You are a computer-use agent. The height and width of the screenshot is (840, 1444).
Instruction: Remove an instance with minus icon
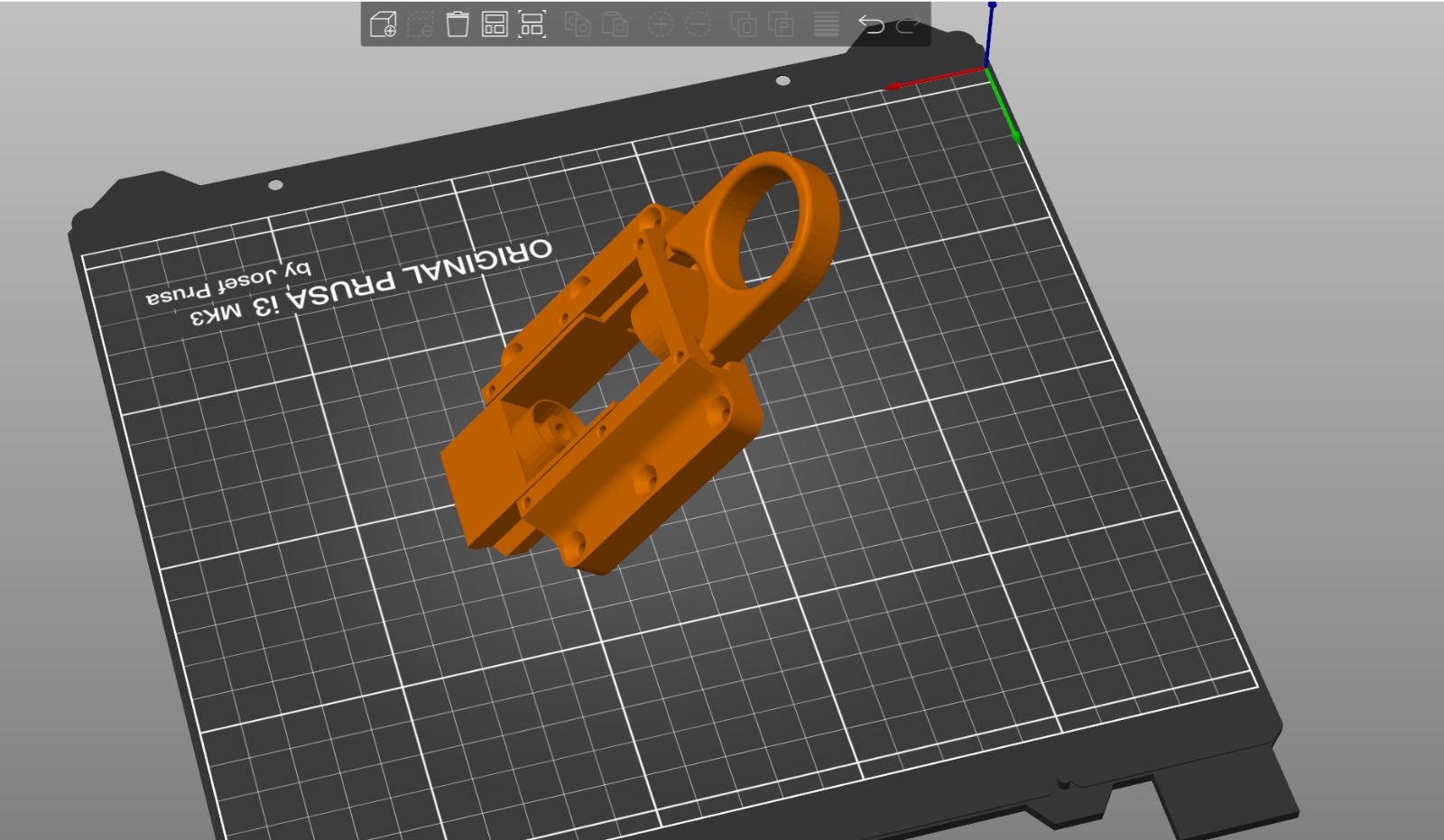(x=698, y=24)
